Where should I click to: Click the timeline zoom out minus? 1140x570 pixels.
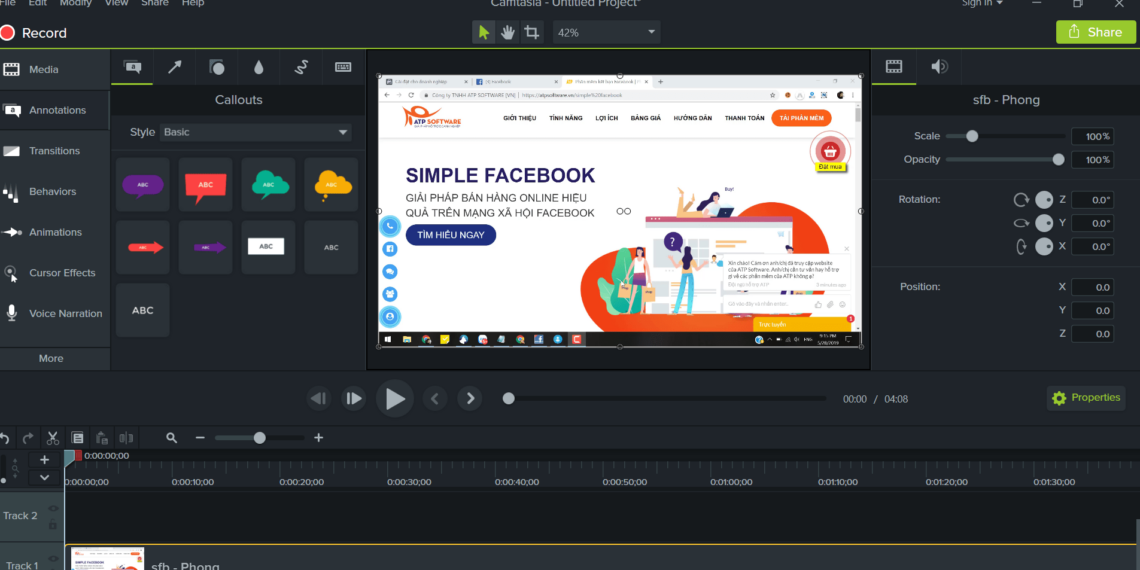pyautogui.click(x=200, y=438)
